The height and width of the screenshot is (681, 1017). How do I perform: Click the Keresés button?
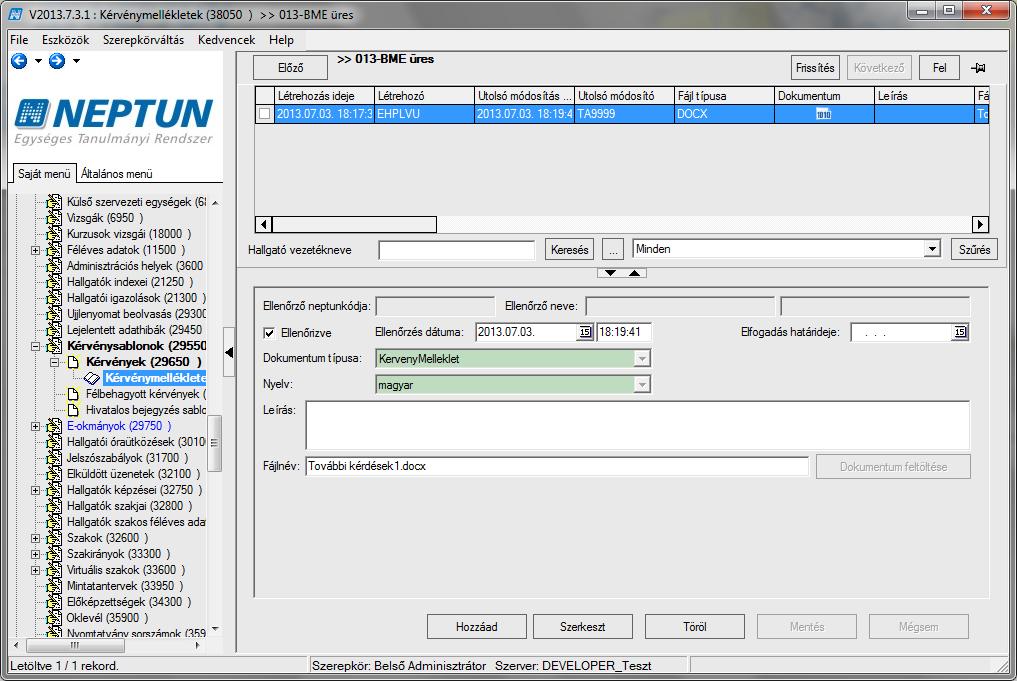[569, 250]
